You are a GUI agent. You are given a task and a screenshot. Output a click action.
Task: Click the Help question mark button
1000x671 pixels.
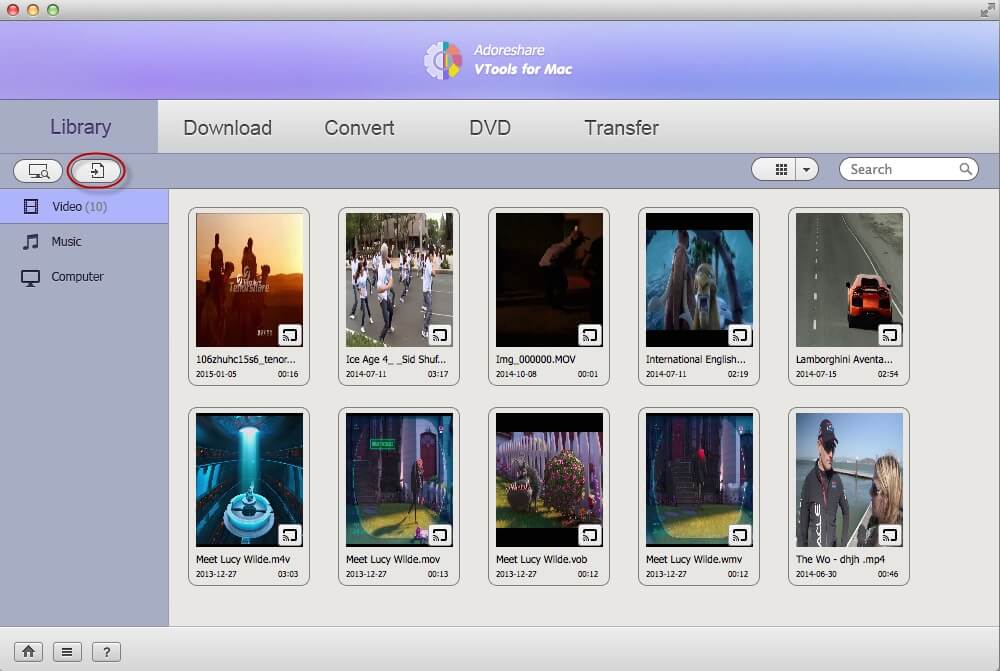tap(107, 651)
